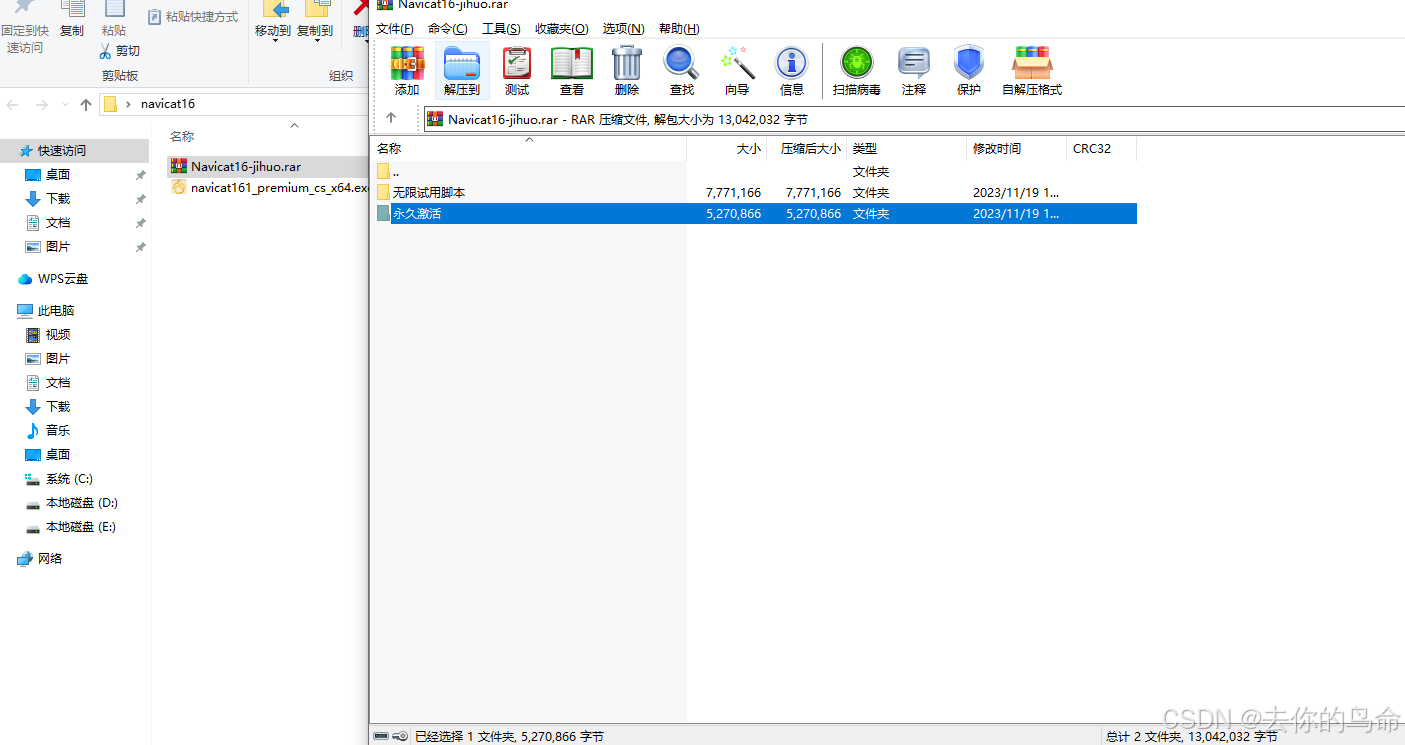
Task: Select the 永久激活 folder row
Action: point(755,213)
